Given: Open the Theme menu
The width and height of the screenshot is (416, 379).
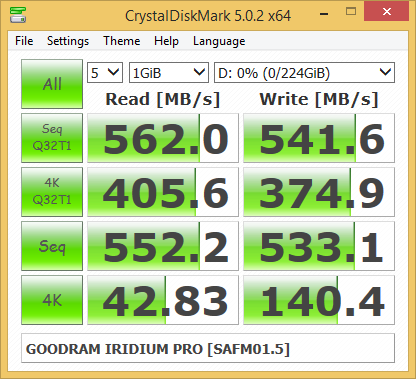Looking at the screenshot, I should 122,41.
